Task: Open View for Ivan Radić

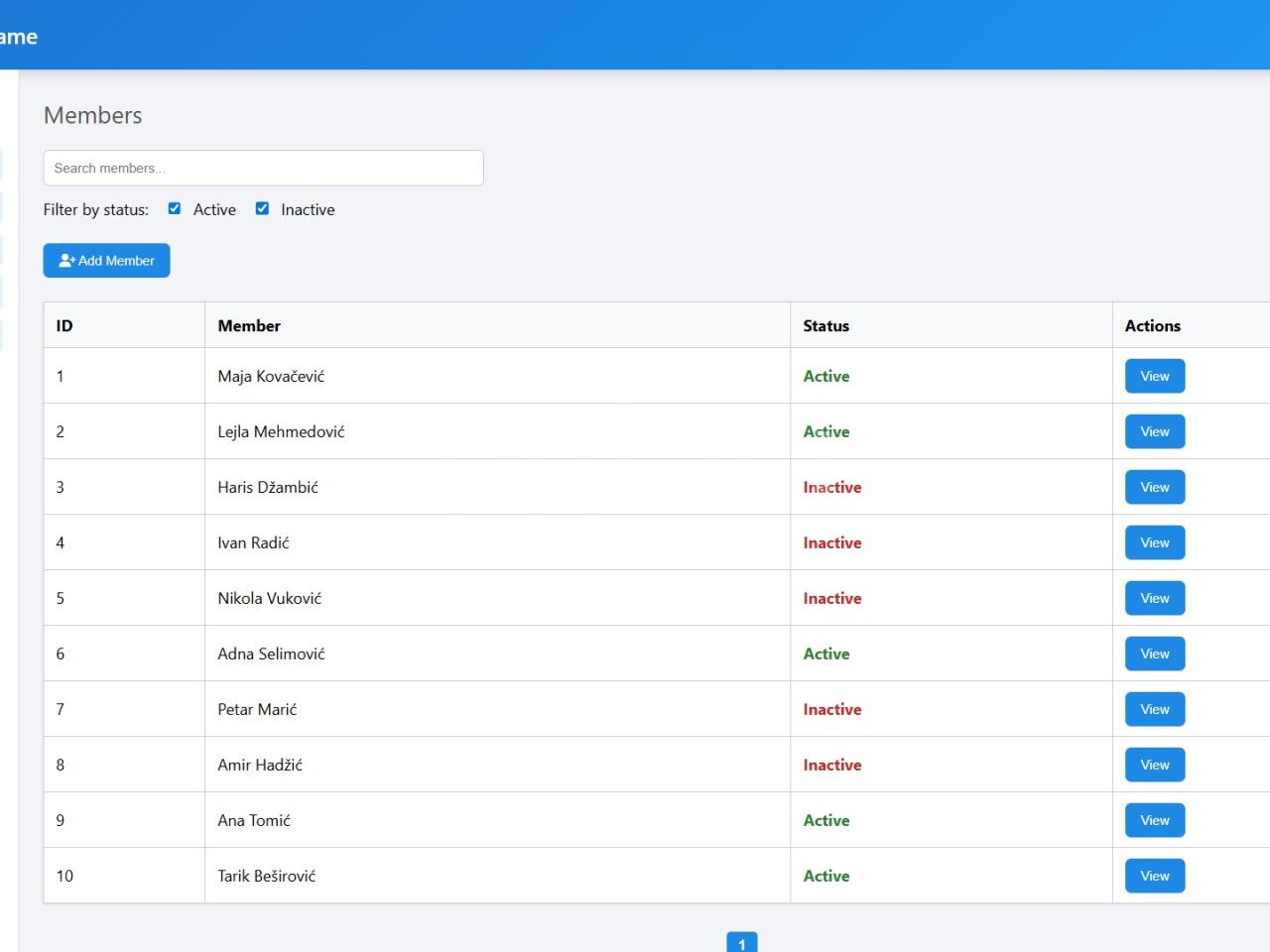Action: click(1154, 543)
